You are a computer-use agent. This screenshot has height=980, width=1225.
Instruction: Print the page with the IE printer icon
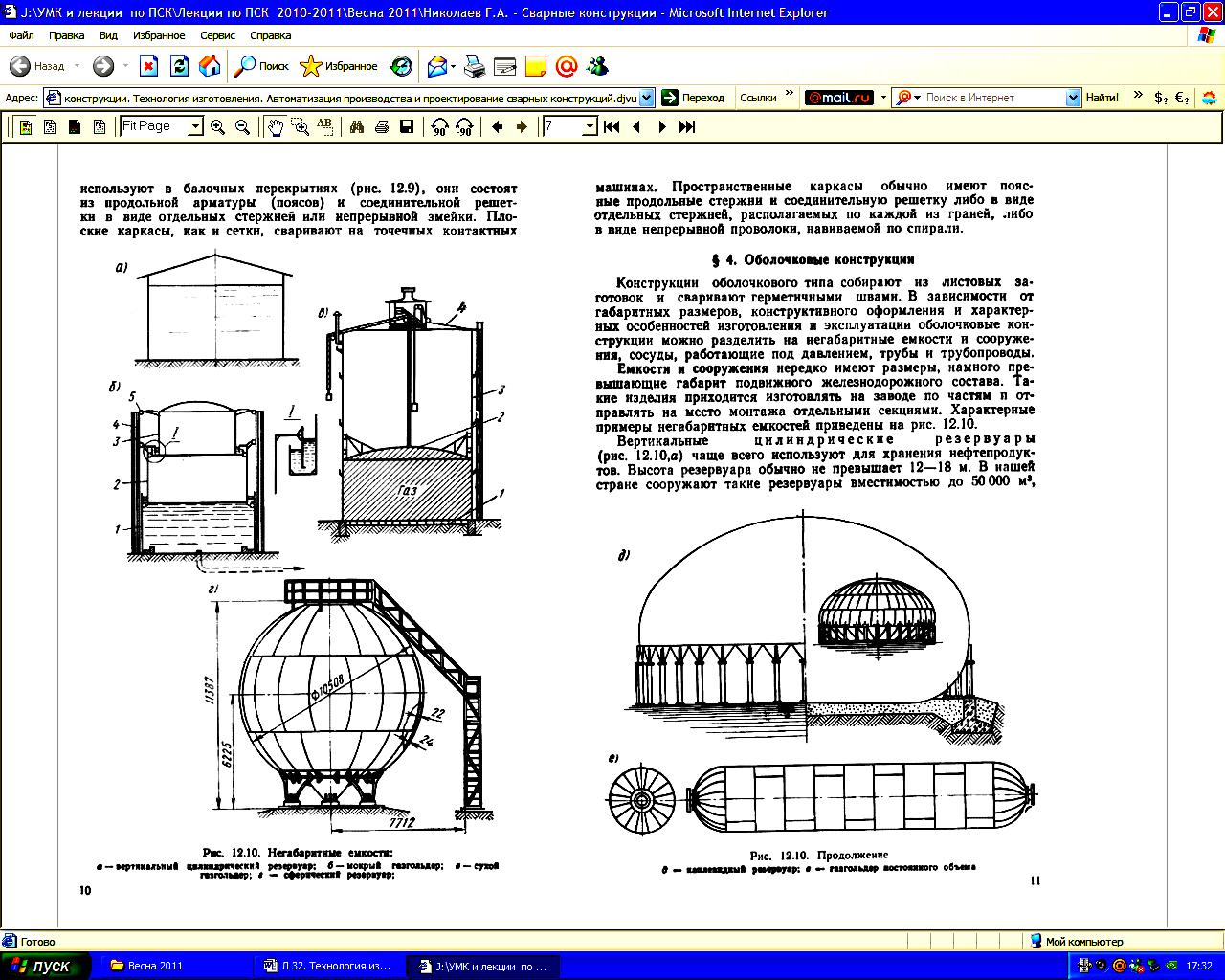(475, 66)
